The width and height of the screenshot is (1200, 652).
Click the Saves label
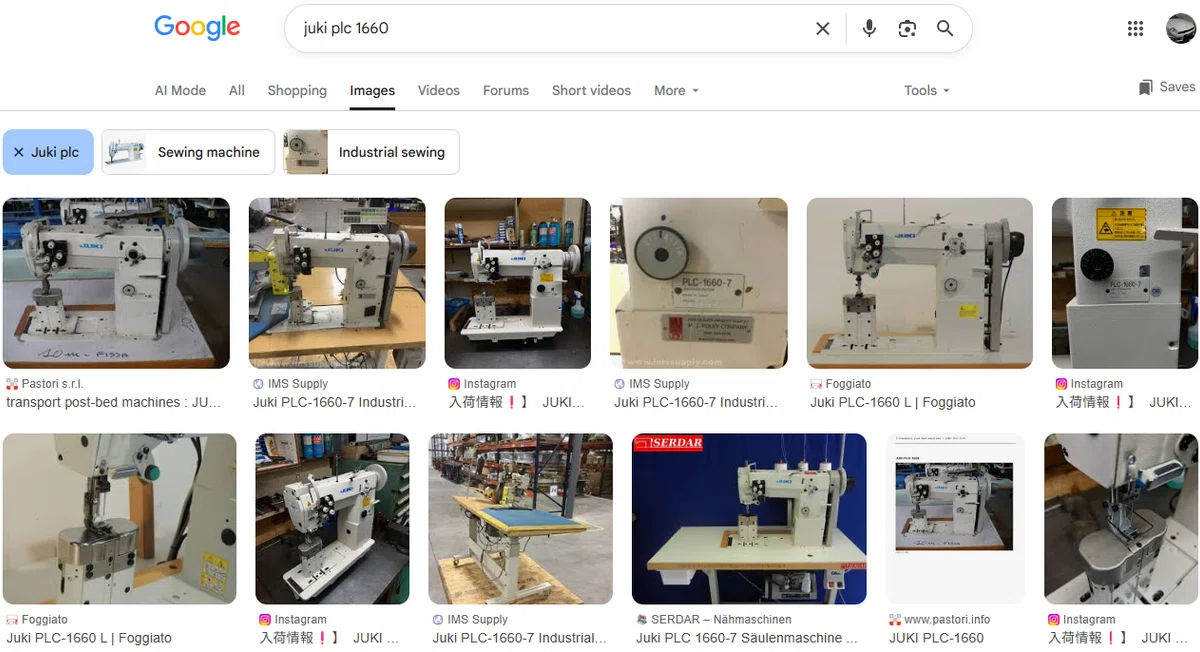pyautogui.click(x=1177, y=87)
